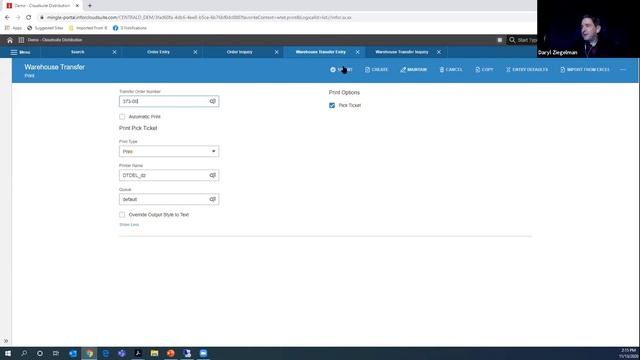Open the lookup for Printer Name
The width and height of the screenshot is (640, 360).
click(213, 176)
